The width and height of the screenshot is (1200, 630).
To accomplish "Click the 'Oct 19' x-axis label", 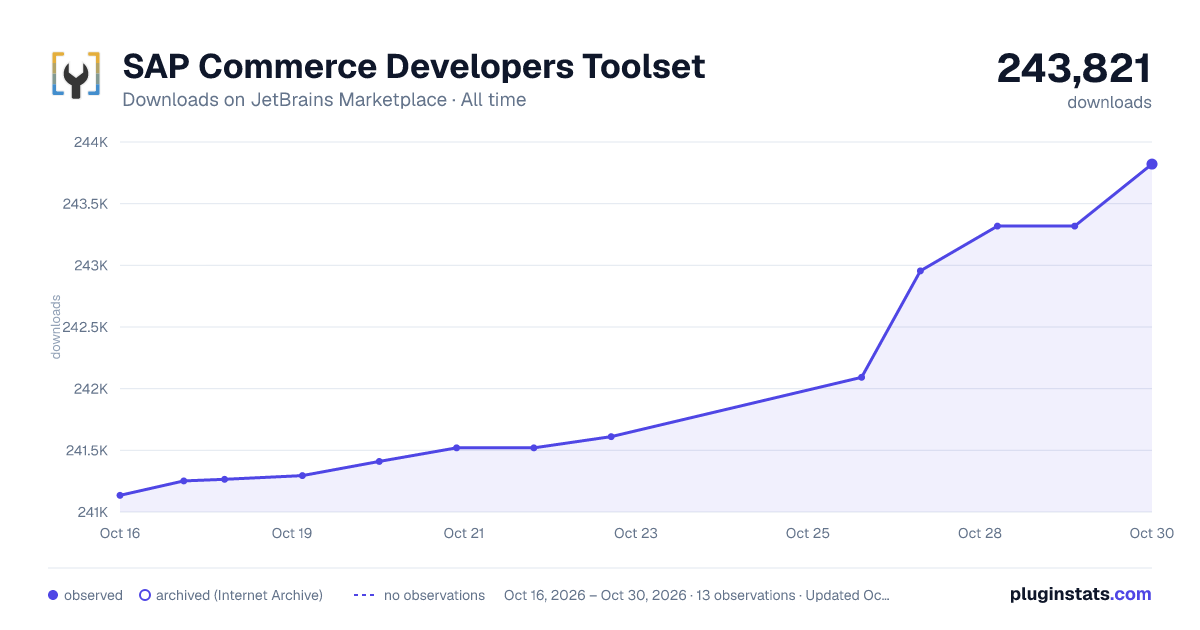I will (292, 533).
